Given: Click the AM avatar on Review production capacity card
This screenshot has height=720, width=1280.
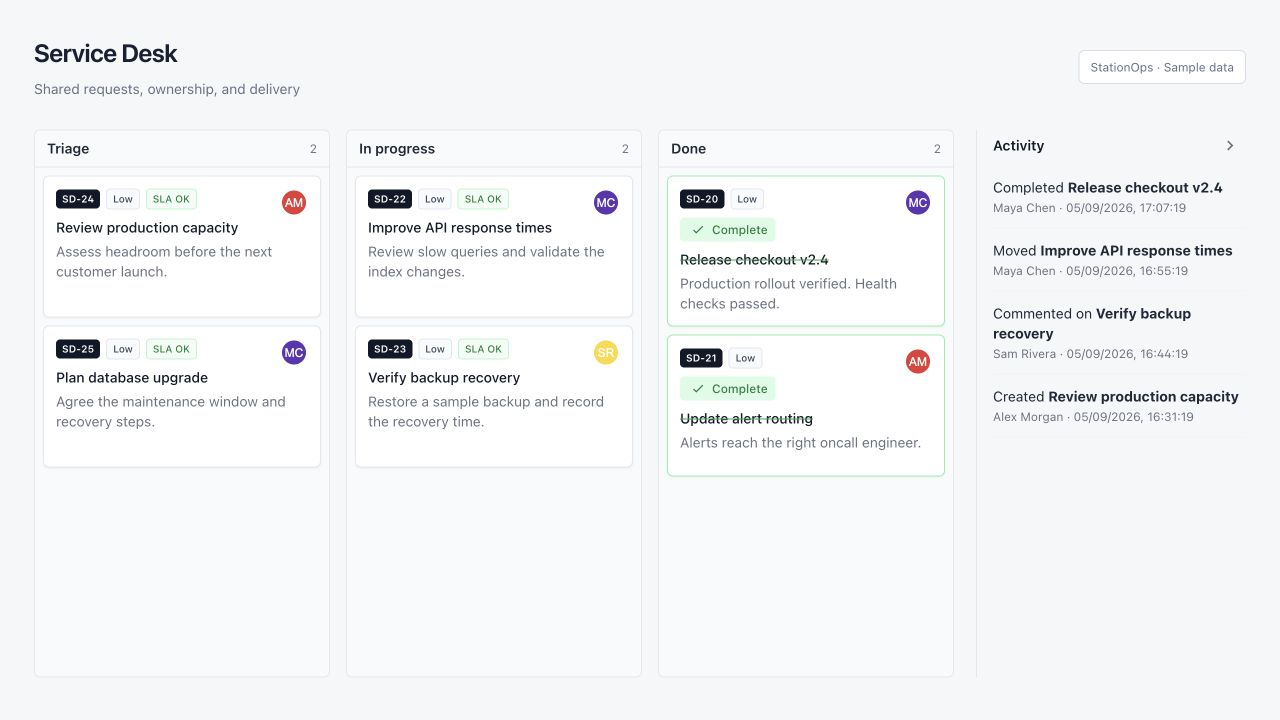Looking at the screenshot, I should (x=294, y=203).
